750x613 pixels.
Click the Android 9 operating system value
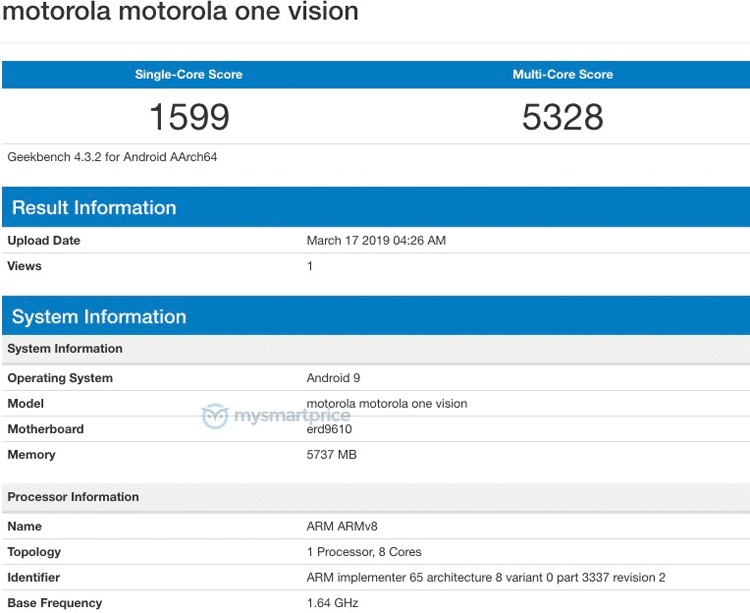[x=333, y=378]
